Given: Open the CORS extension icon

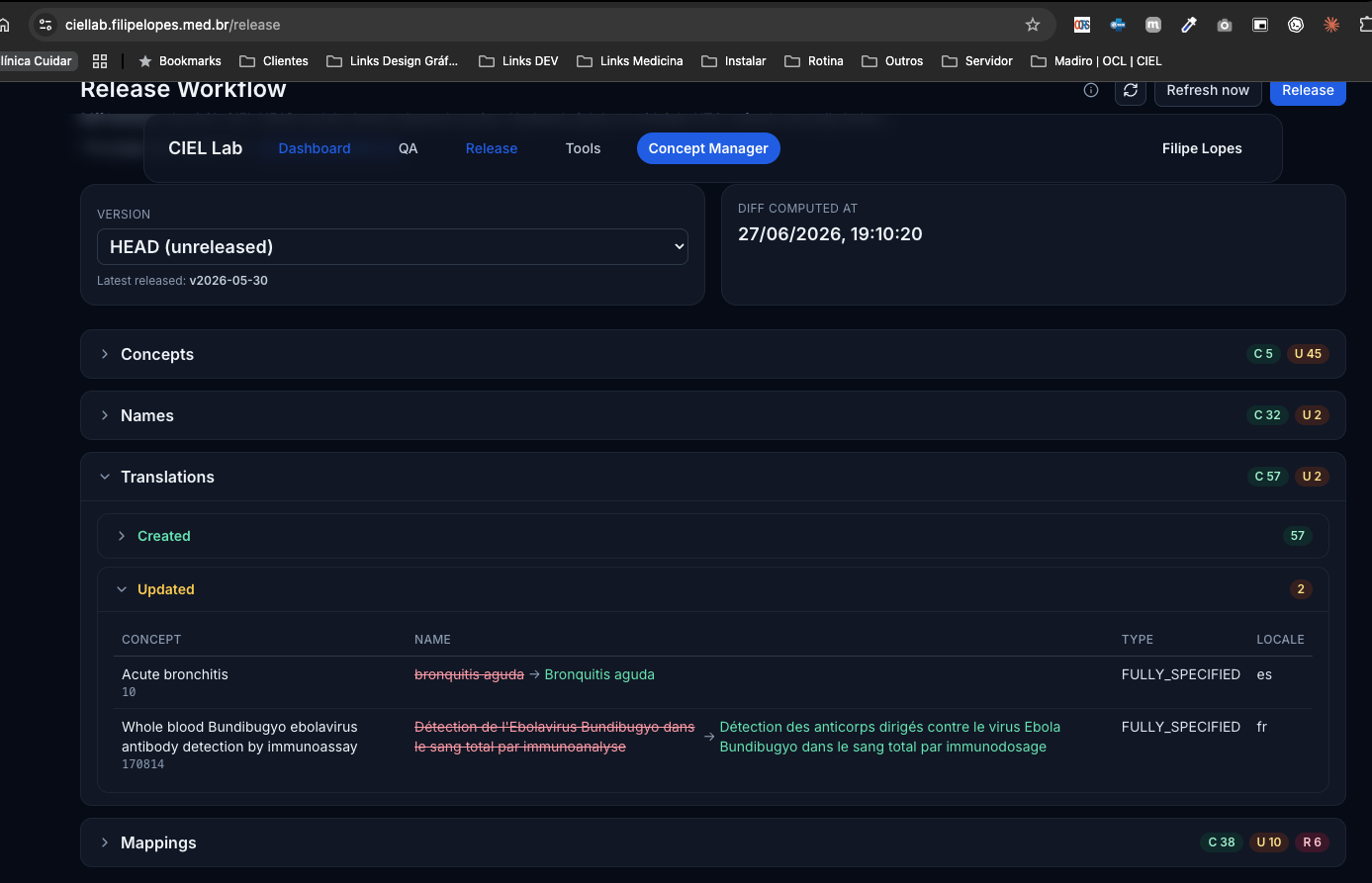Looking at the screenshot, I should (x=1082, y=25).
